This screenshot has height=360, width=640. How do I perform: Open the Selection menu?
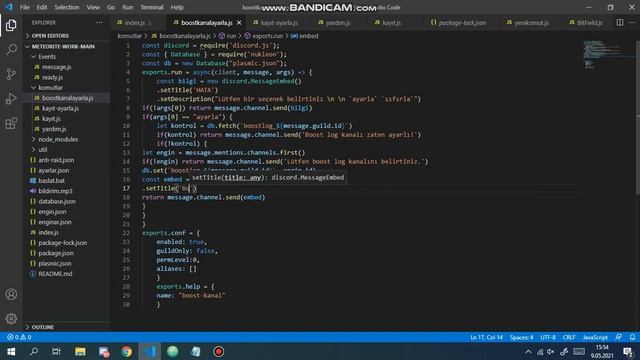click(67, 7)
